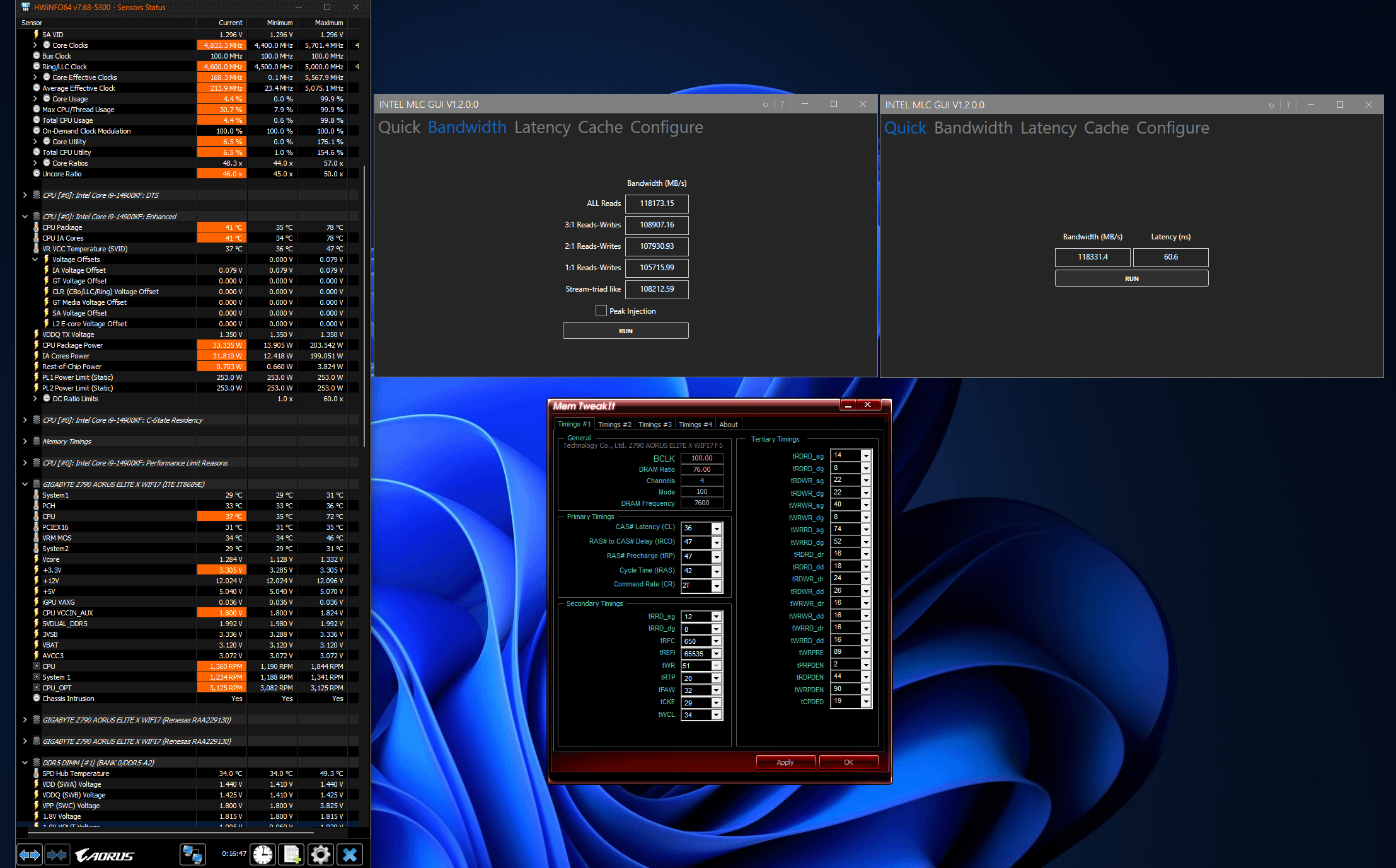The image size is (1396, 868).
Task: Click the chip icon beside Memory Timings
Action: point(37,442)
